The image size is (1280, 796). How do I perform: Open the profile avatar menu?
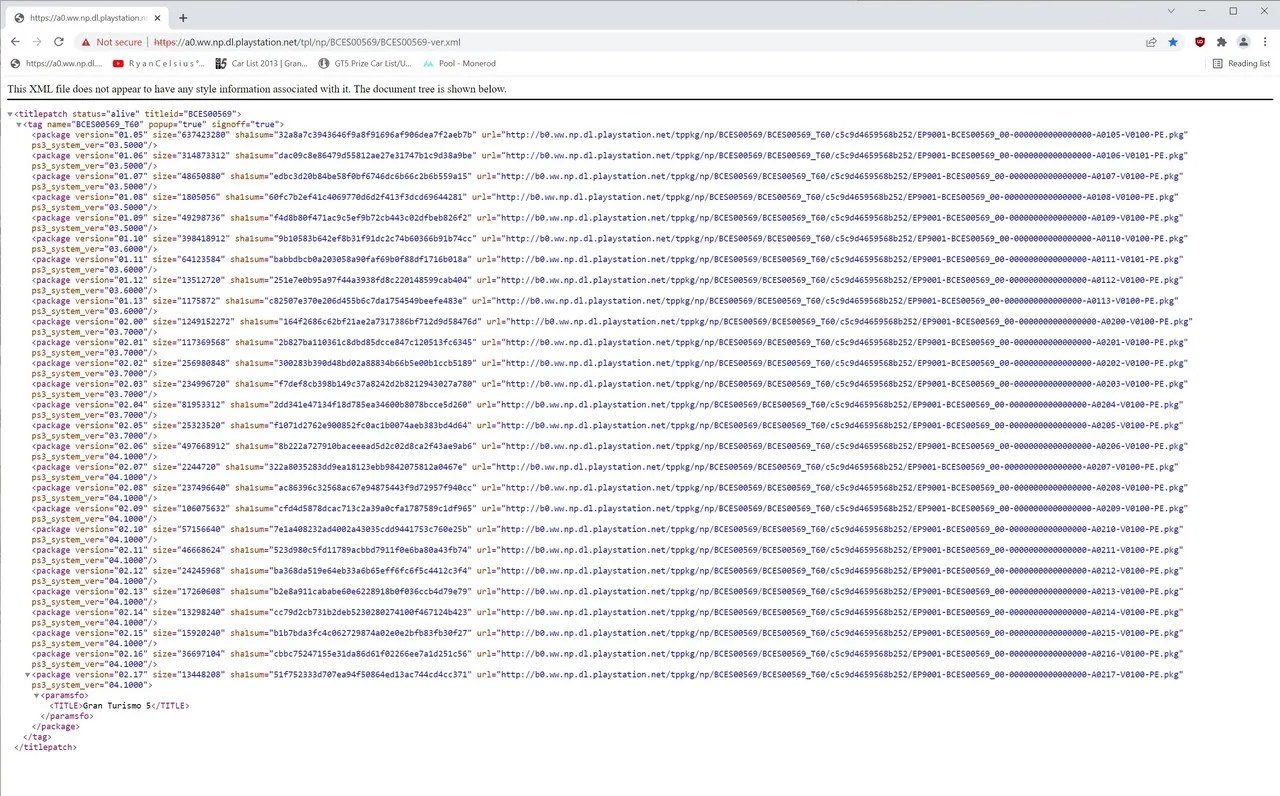coord(1243,42)
